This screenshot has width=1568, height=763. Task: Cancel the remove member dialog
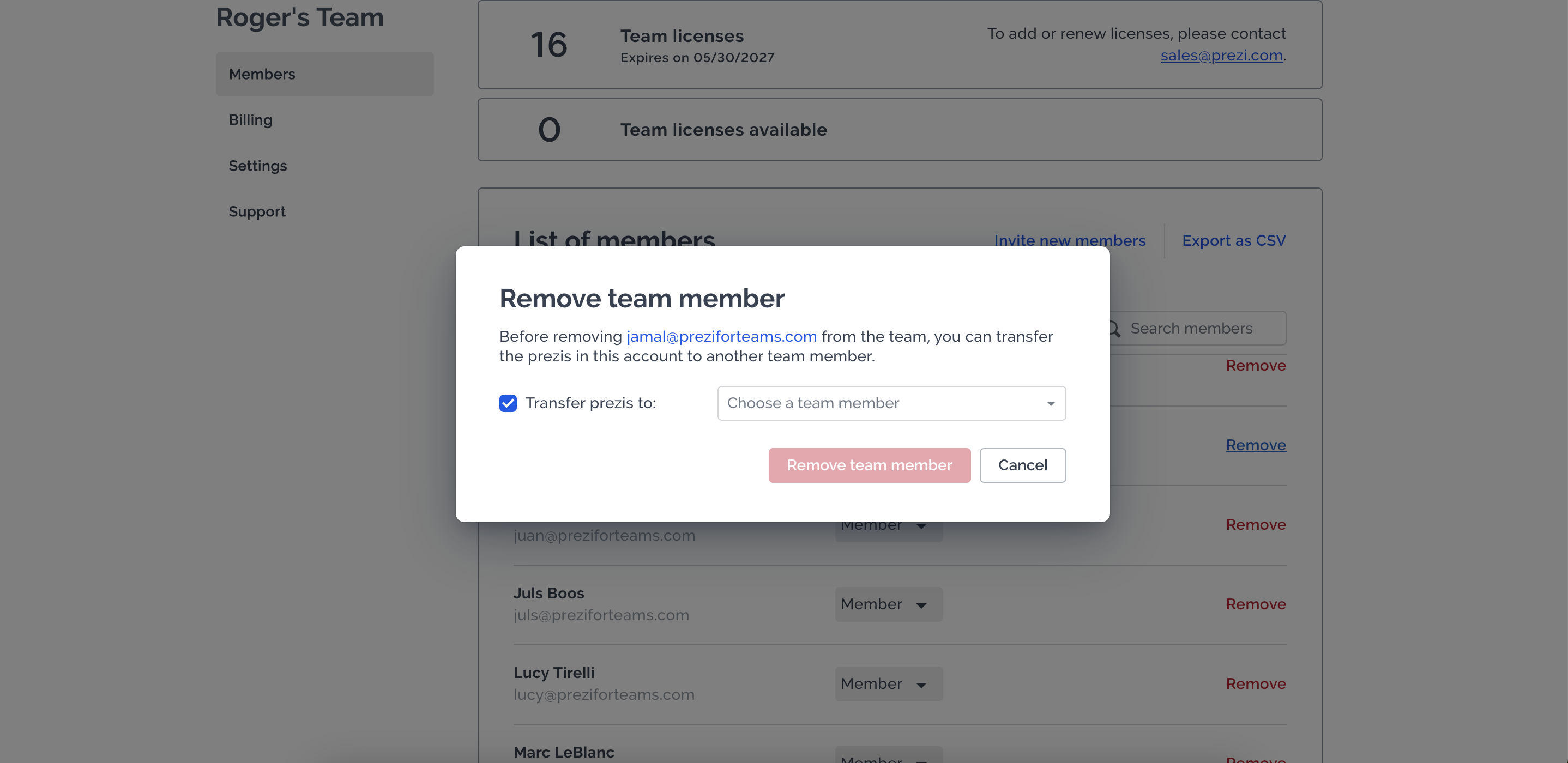point(1022,465)
